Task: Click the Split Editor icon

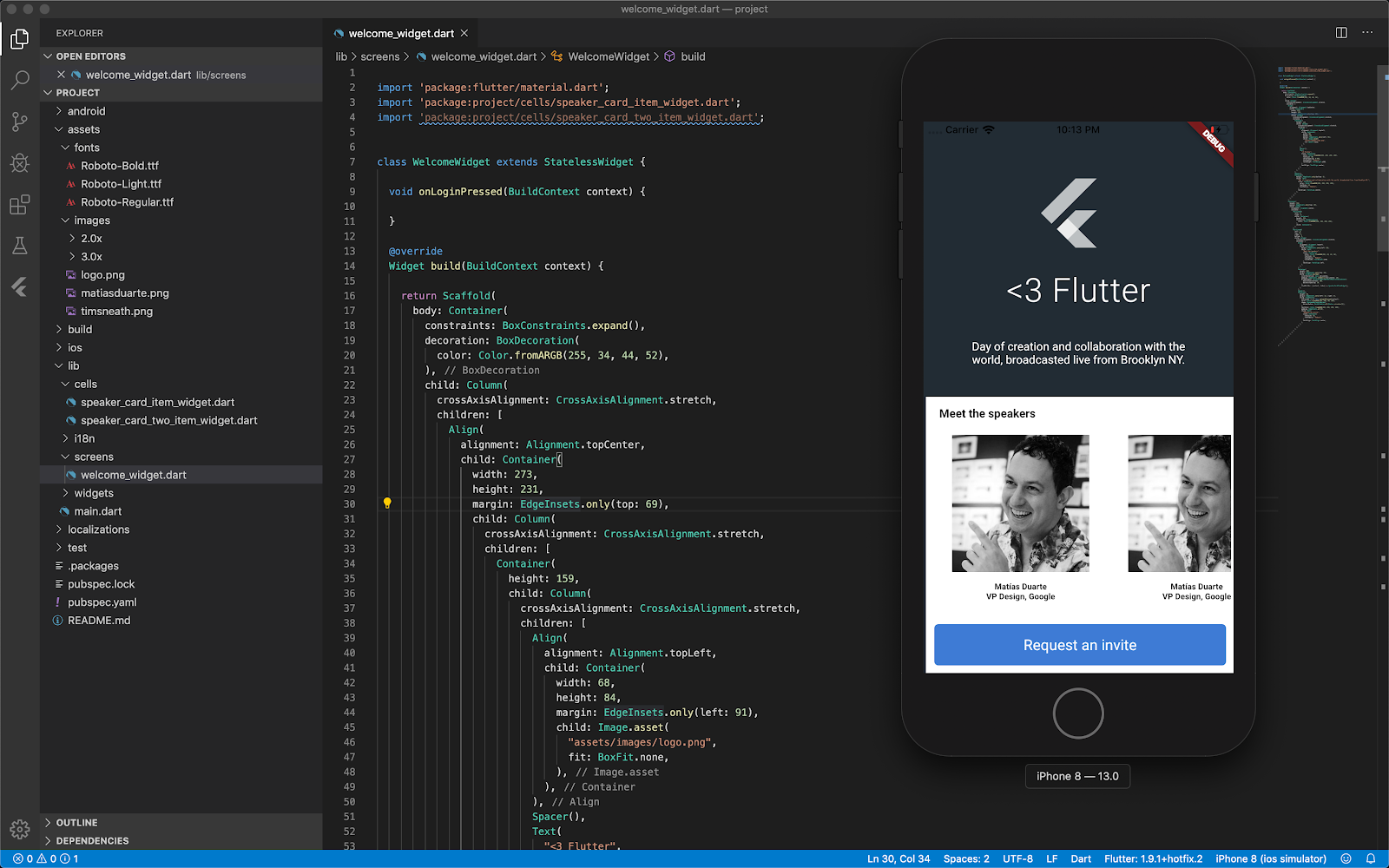Action: pos(1341,33)
